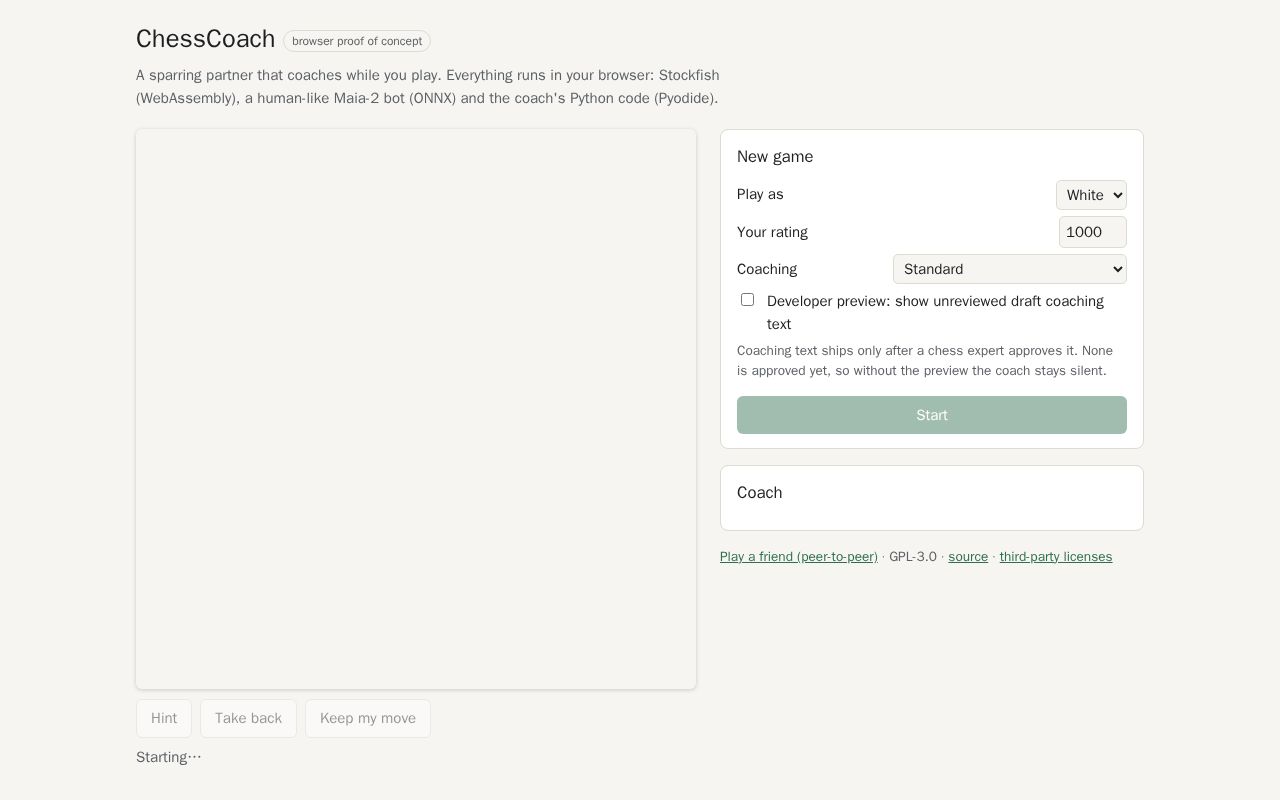Viewport: 1280px width, 800px height.
Task: Click the coaching approval note text
Action: [925, 361]
